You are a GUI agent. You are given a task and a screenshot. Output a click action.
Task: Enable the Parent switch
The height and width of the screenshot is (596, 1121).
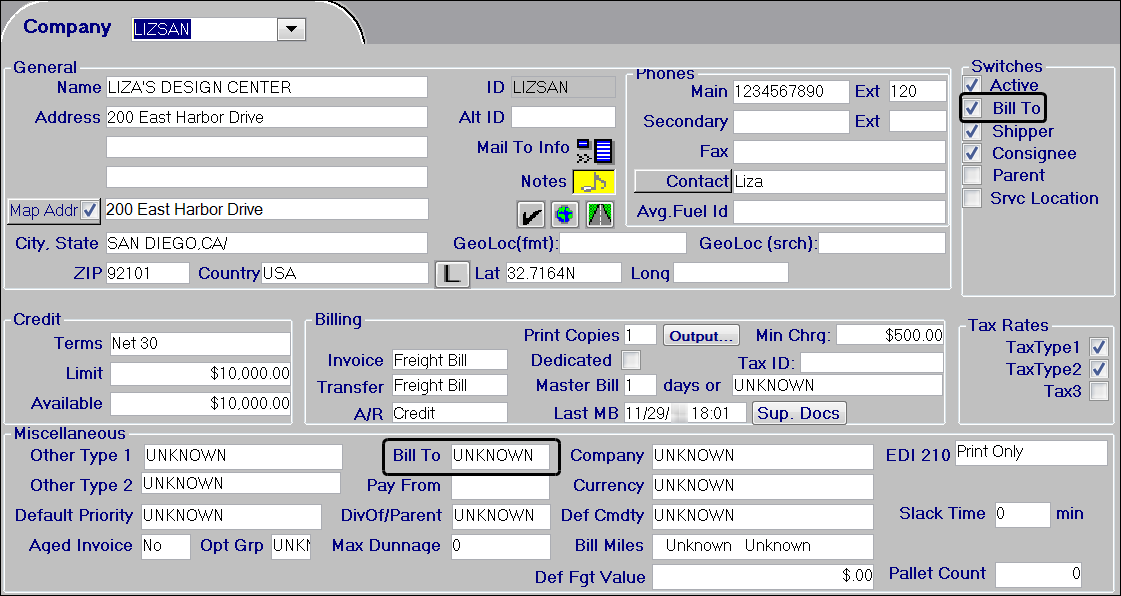coord(972,176)
